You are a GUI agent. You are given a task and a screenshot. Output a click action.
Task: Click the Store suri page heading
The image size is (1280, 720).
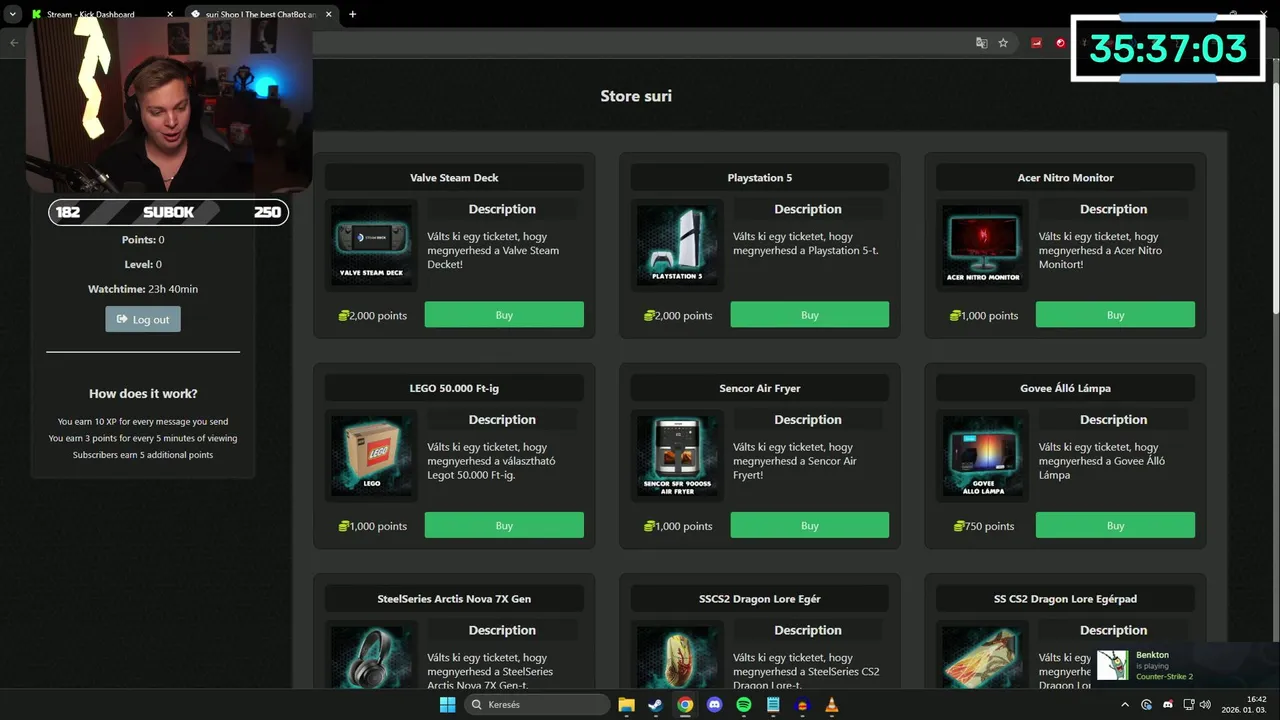pyautogui.click(x=636, y=96)
